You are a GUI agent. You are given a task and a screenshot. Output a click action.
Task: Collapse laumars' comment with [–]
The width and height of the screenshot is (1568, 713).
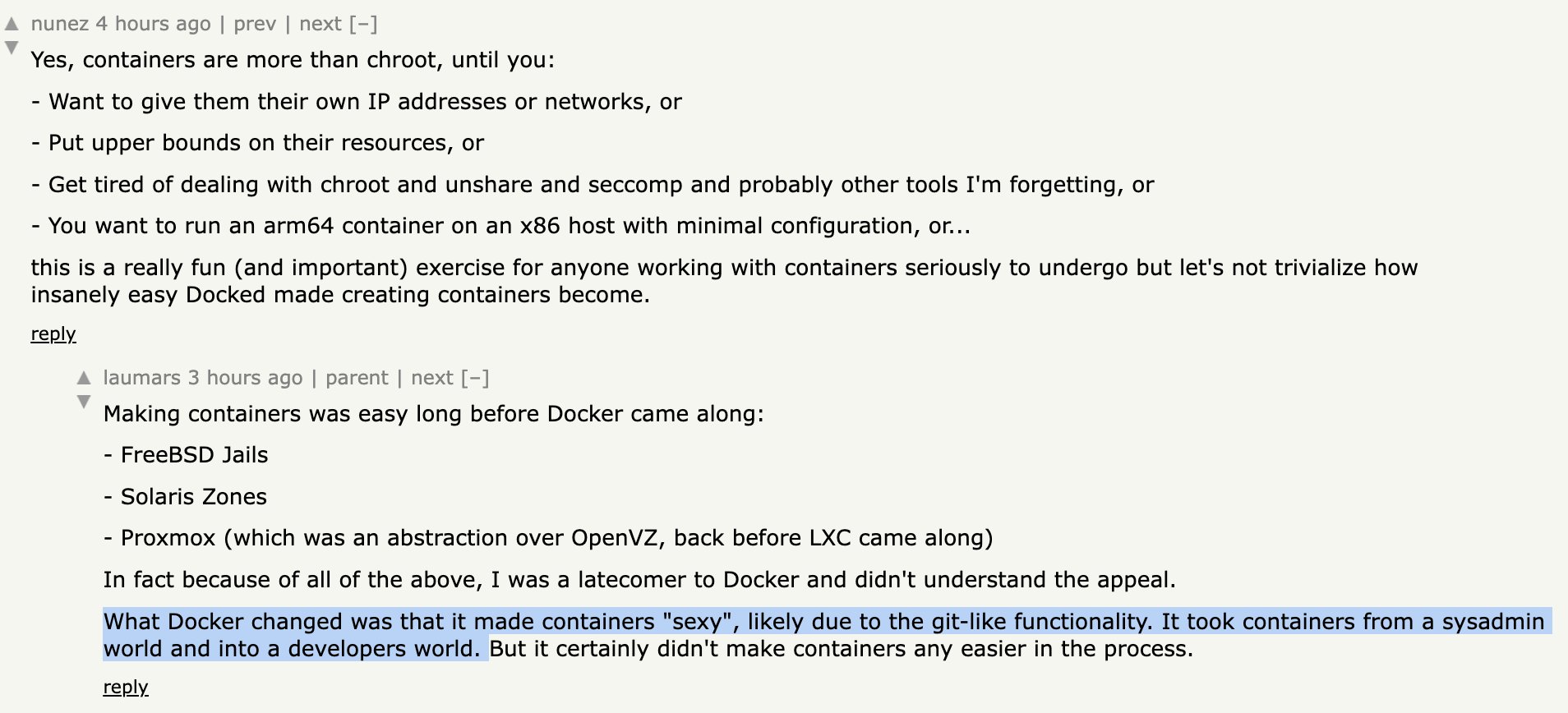pyautogui.click(x=475, y=378)
